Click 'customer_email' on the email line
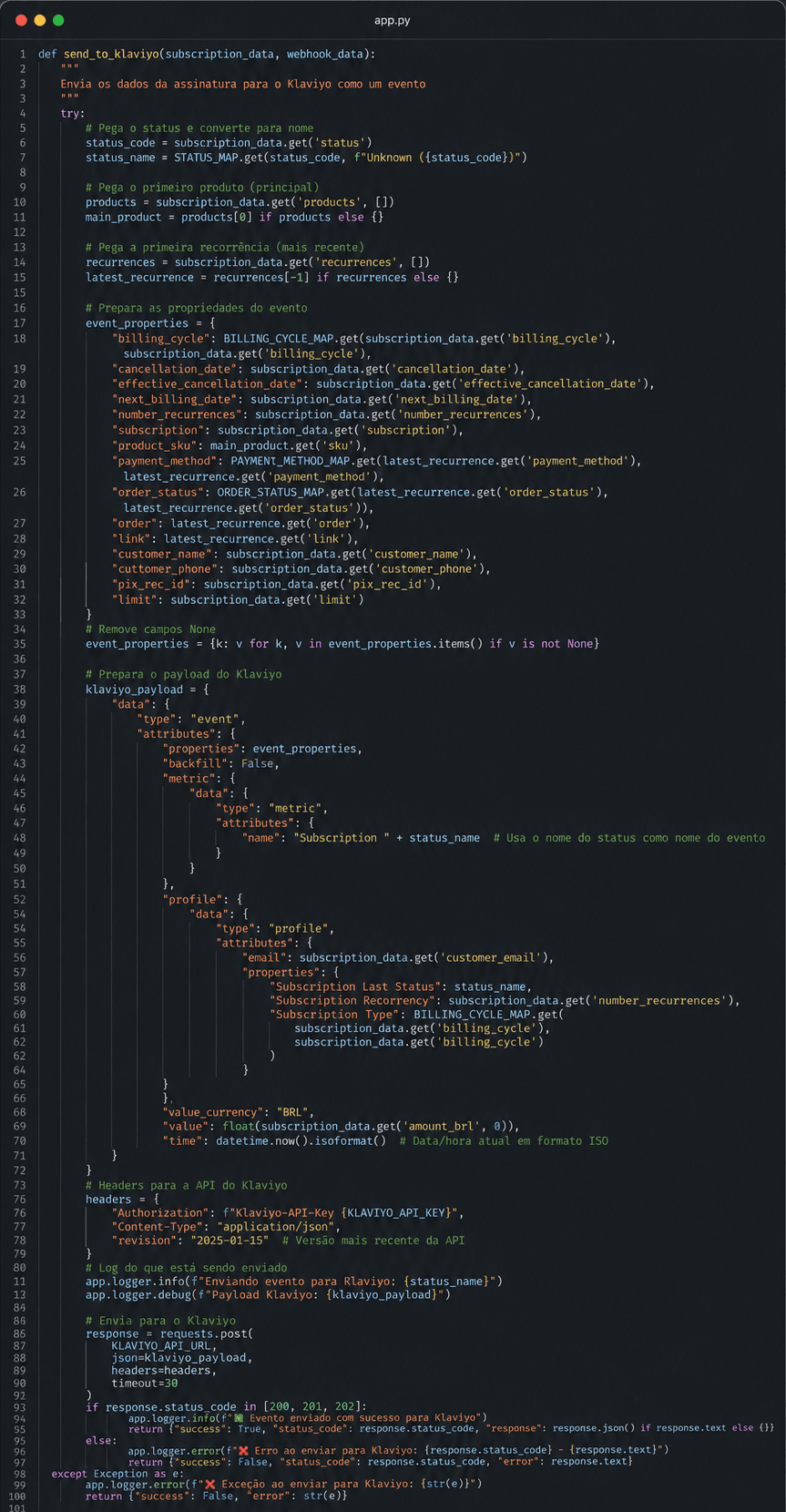Viewport: 786px width, 1512px height. click(493, 957)
